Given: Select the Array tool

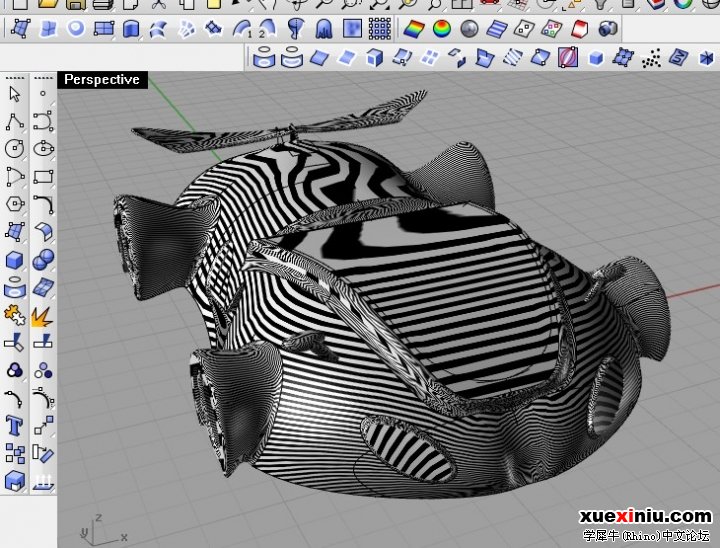Looking at the screenshot, I should [15, 453].
